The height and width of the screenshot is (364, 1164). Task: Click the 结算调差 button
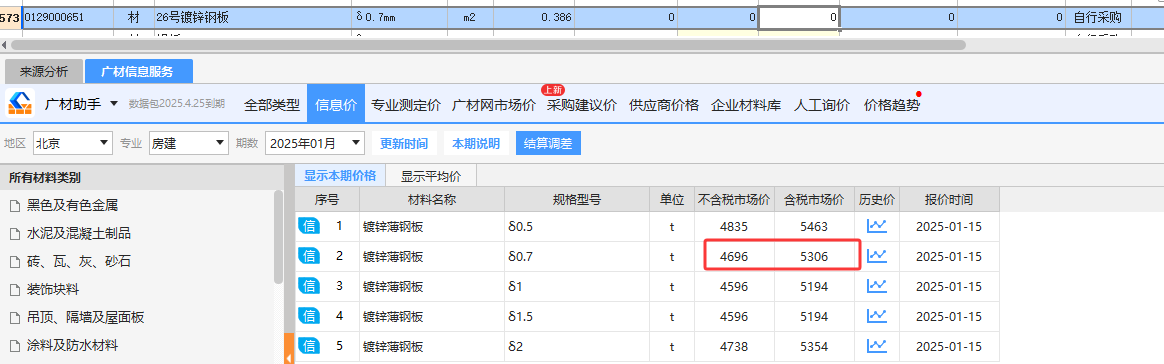point(548,143)
